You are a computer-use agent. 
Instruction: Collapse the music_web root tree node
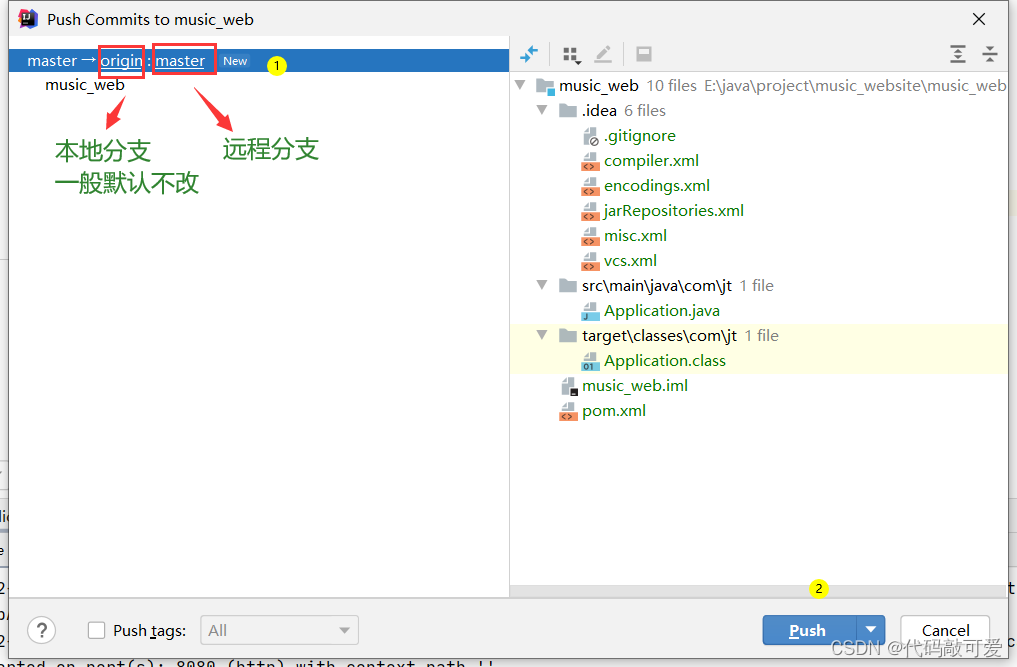[x=520, y=85]
